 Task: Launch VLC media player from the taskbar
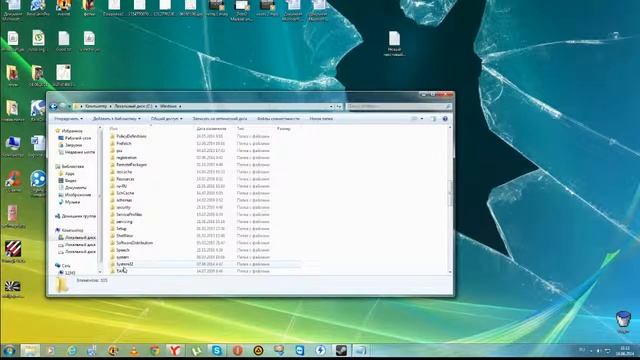pos(134,350)
